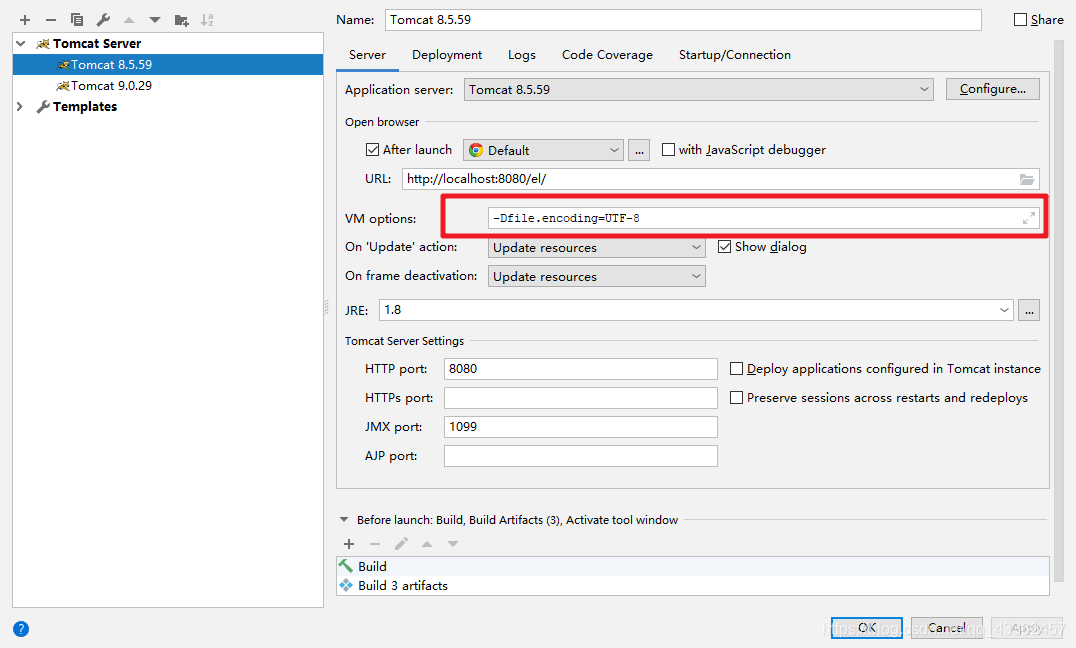The height and width of the screenshot is (648, 1076).
Task: Remove selected configuration with minus icon
Action: point(51,20)
